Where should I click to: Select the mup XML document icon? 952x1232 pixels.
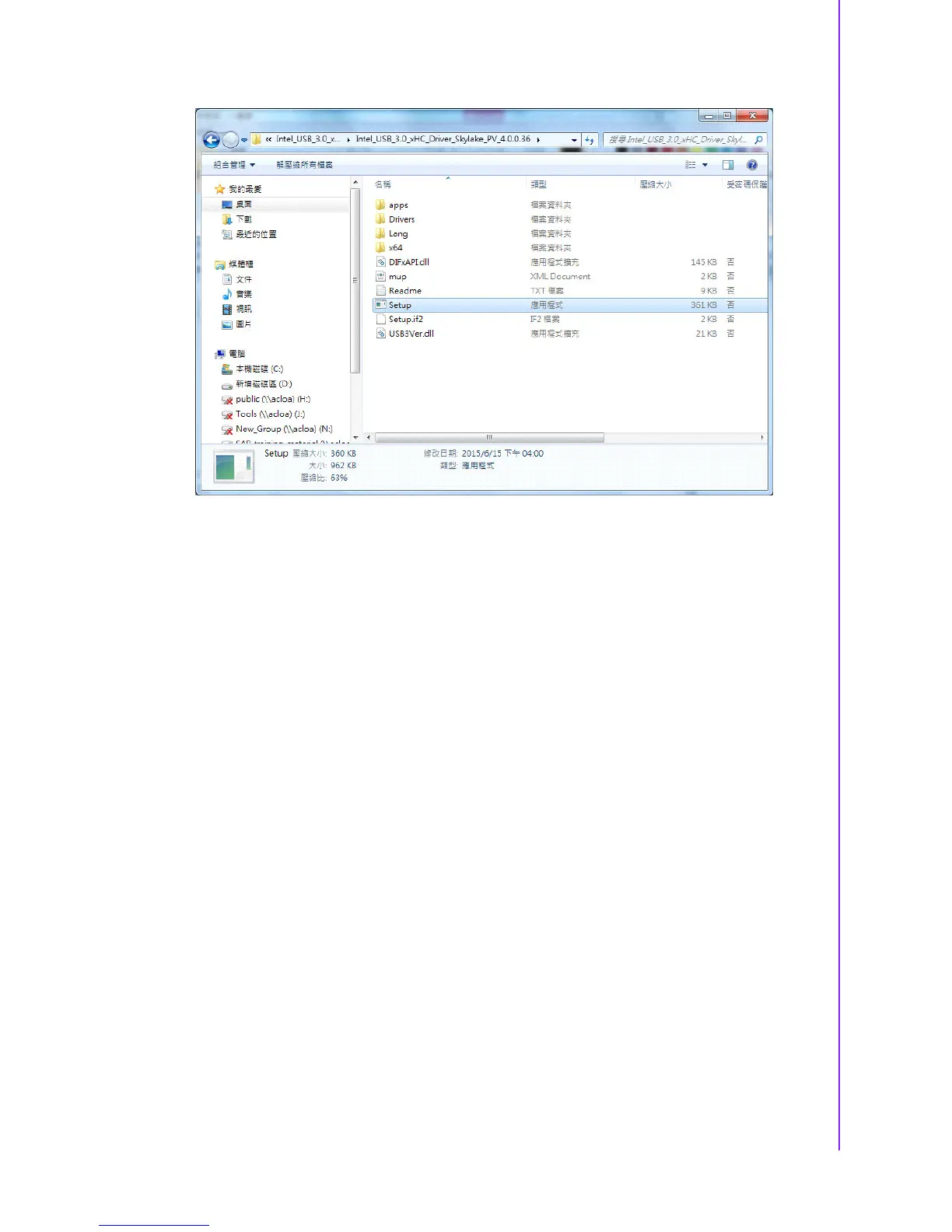point(380,276)
